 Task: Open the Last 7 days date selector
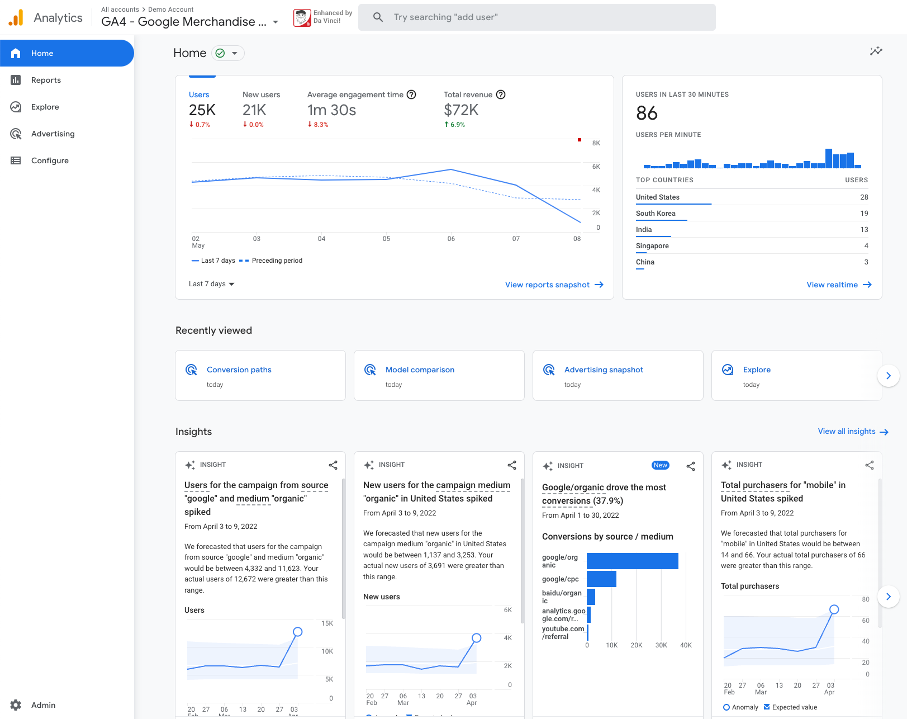[211, 284]
